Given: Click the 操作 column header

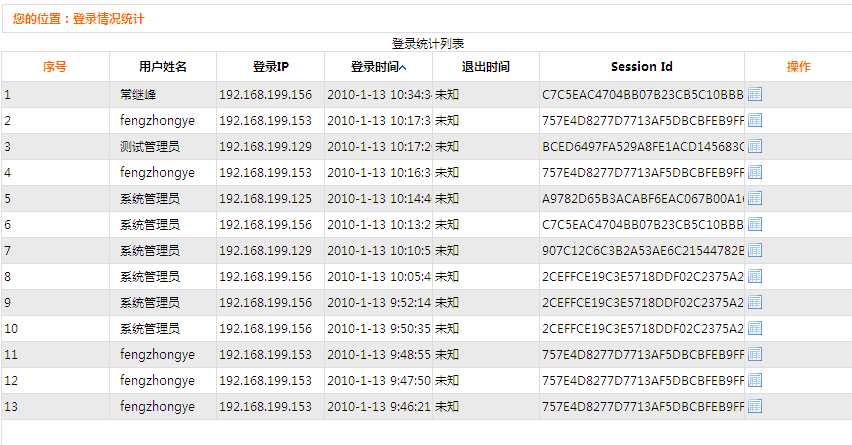Looking at the screenshot, I should 798,67.
